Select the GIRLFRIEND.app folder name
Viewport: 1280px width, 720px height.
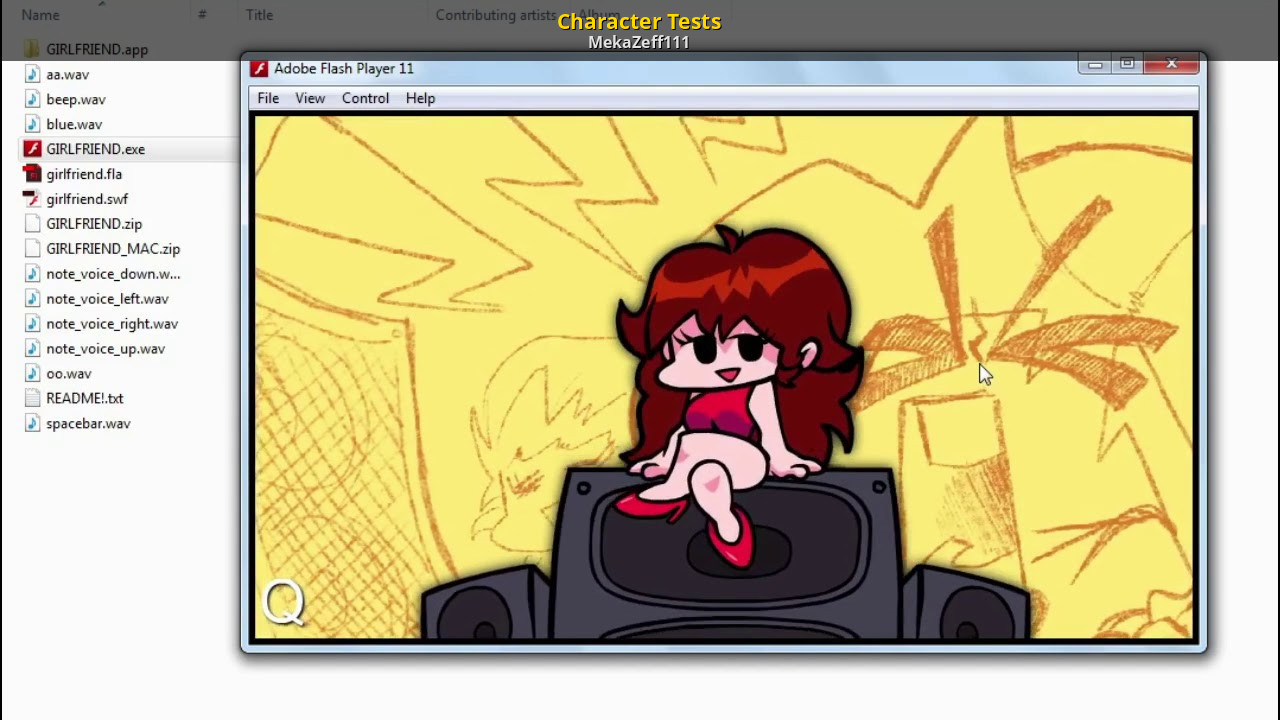tap(97, 49)
